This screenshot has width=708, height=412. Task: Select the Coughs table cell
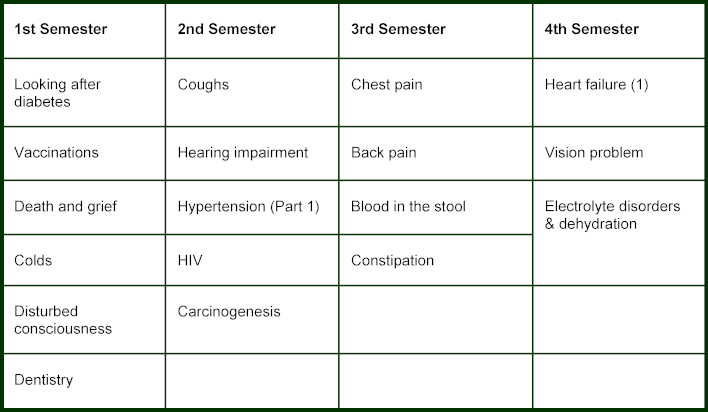coord(252,93)
